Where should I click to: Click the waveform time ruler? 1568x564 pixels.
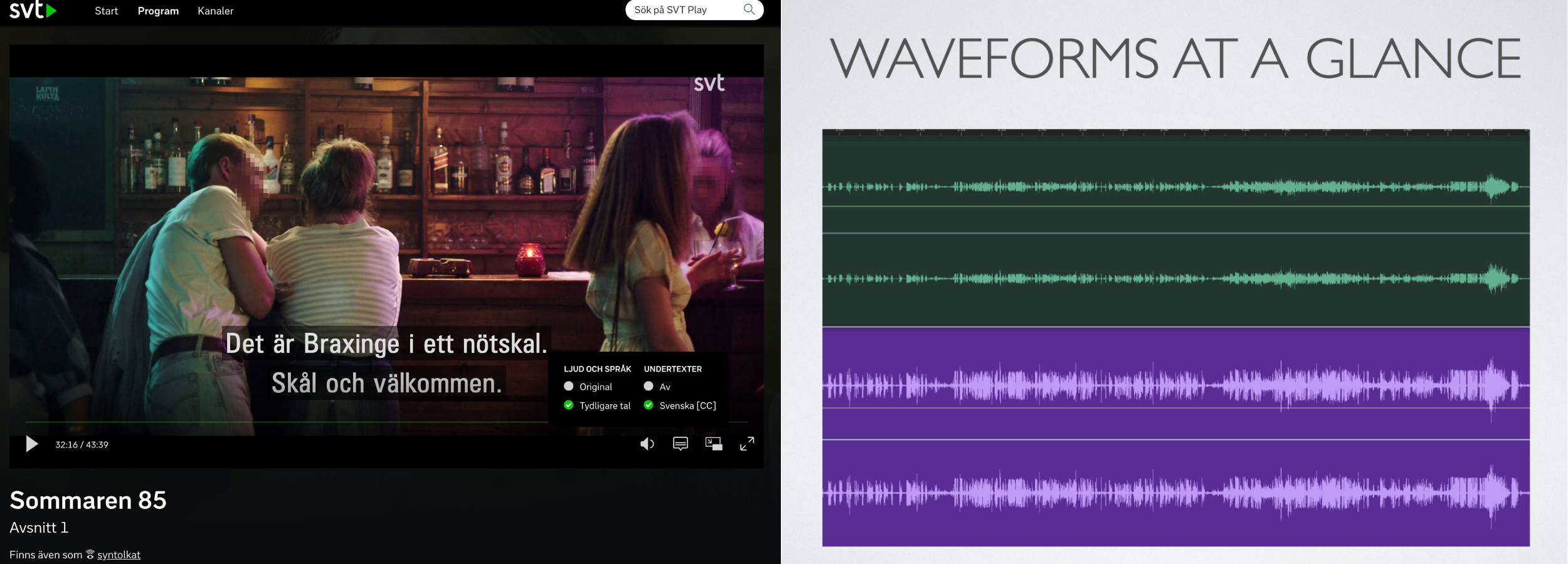tap(1176, 133)
